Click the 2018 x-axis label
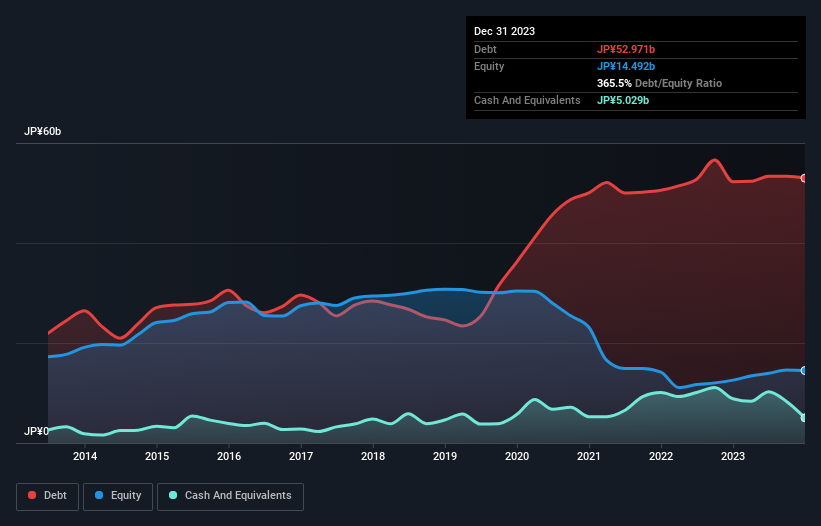 tap(373, 456)
